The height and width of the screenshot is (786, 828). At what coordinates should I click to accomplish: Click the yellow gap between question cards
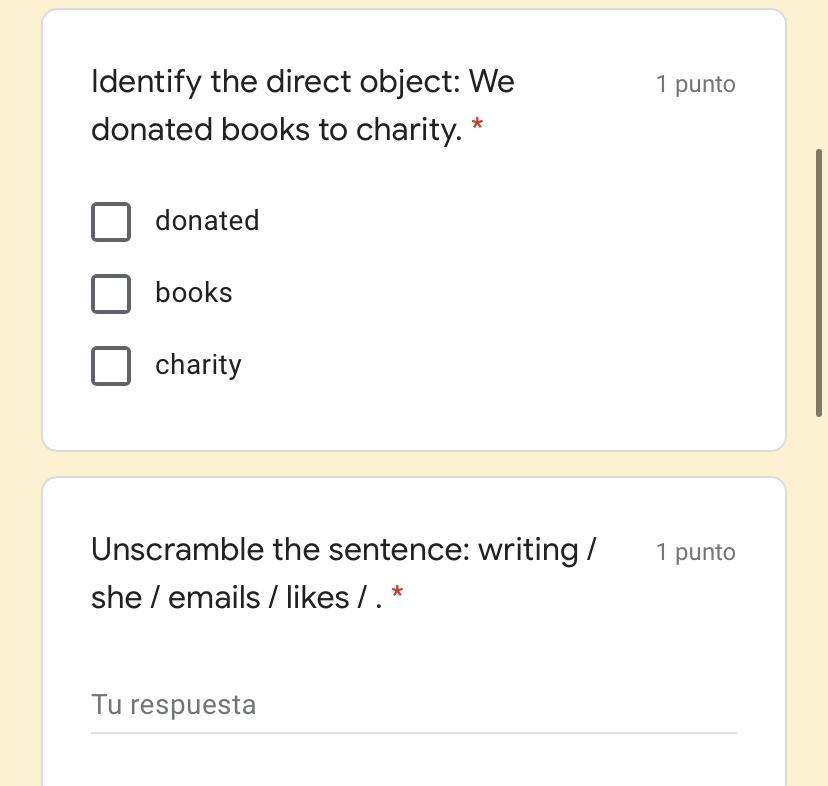point(413,464)
